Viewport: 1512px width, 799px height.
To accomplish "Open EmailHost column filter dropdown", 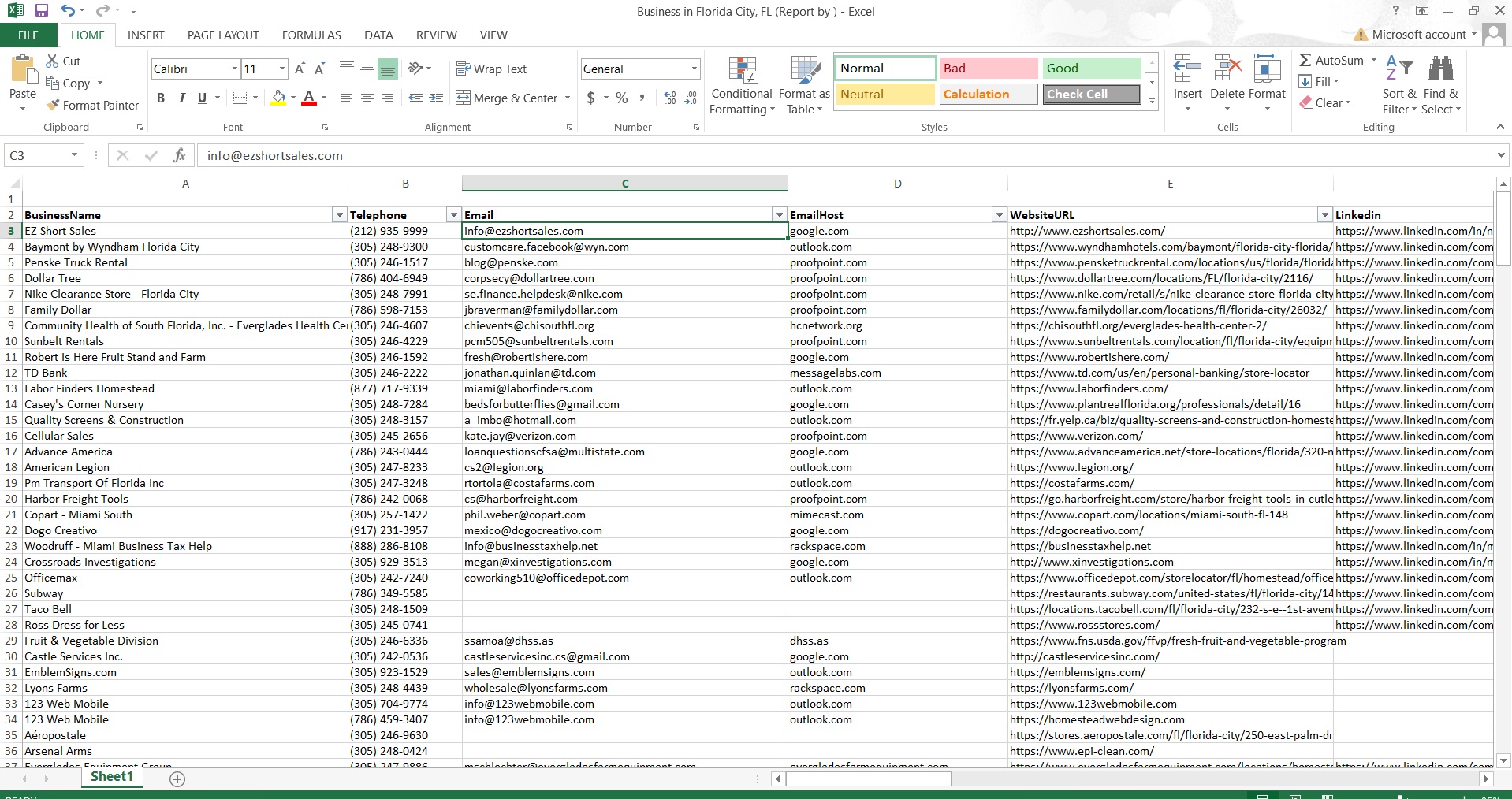I will [1000, 215].
